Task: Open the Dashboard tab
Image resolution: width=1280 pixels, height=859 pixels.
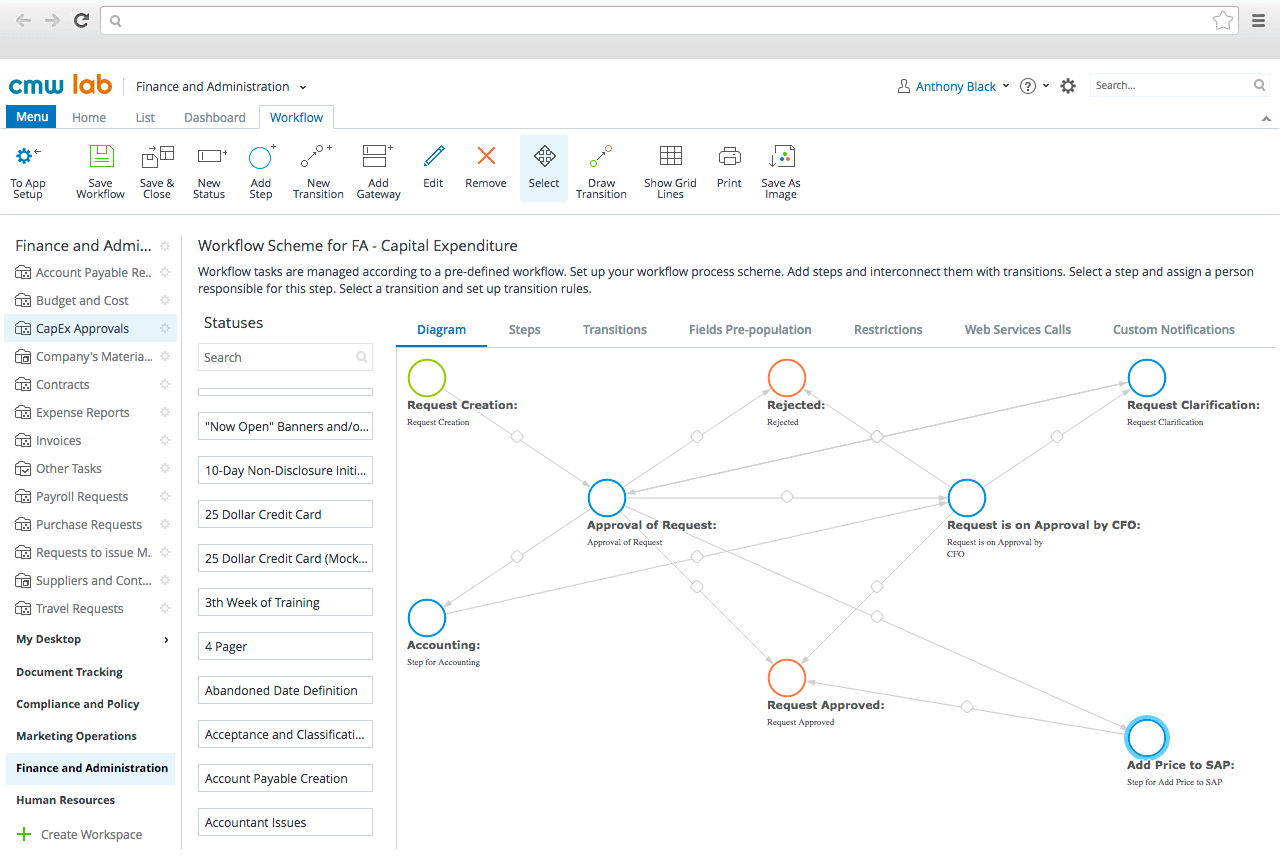Action: pos(215,118)
